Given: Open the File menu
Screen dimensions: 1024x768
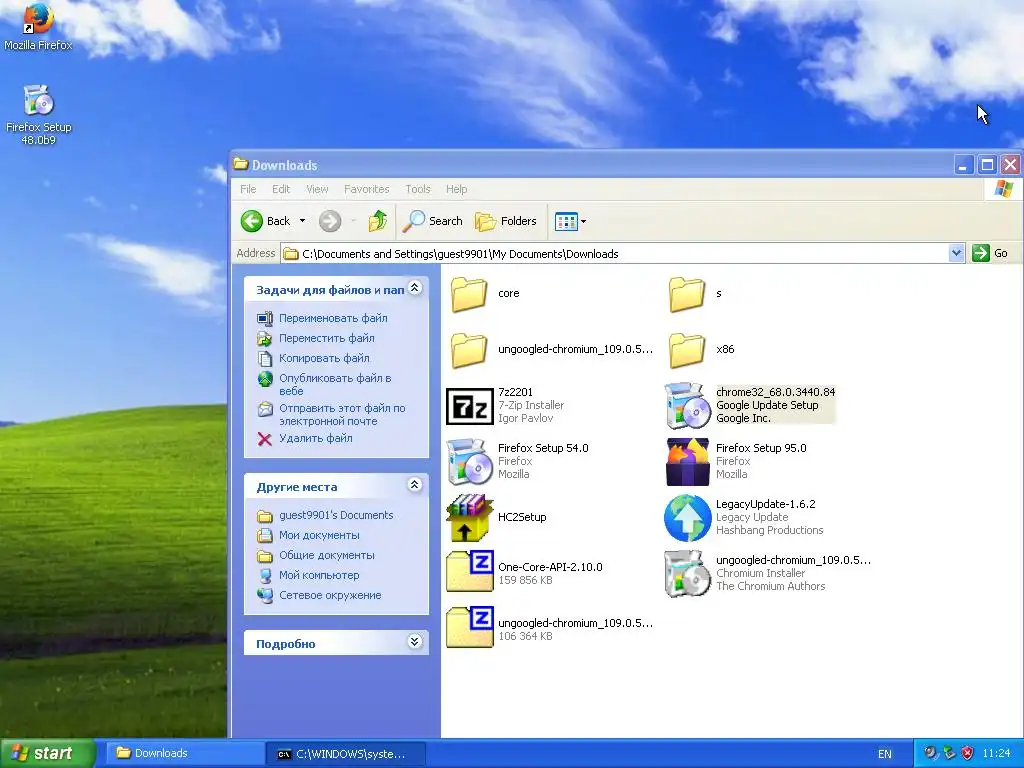Looking at the screenshot, I should [x=248, y=189].
